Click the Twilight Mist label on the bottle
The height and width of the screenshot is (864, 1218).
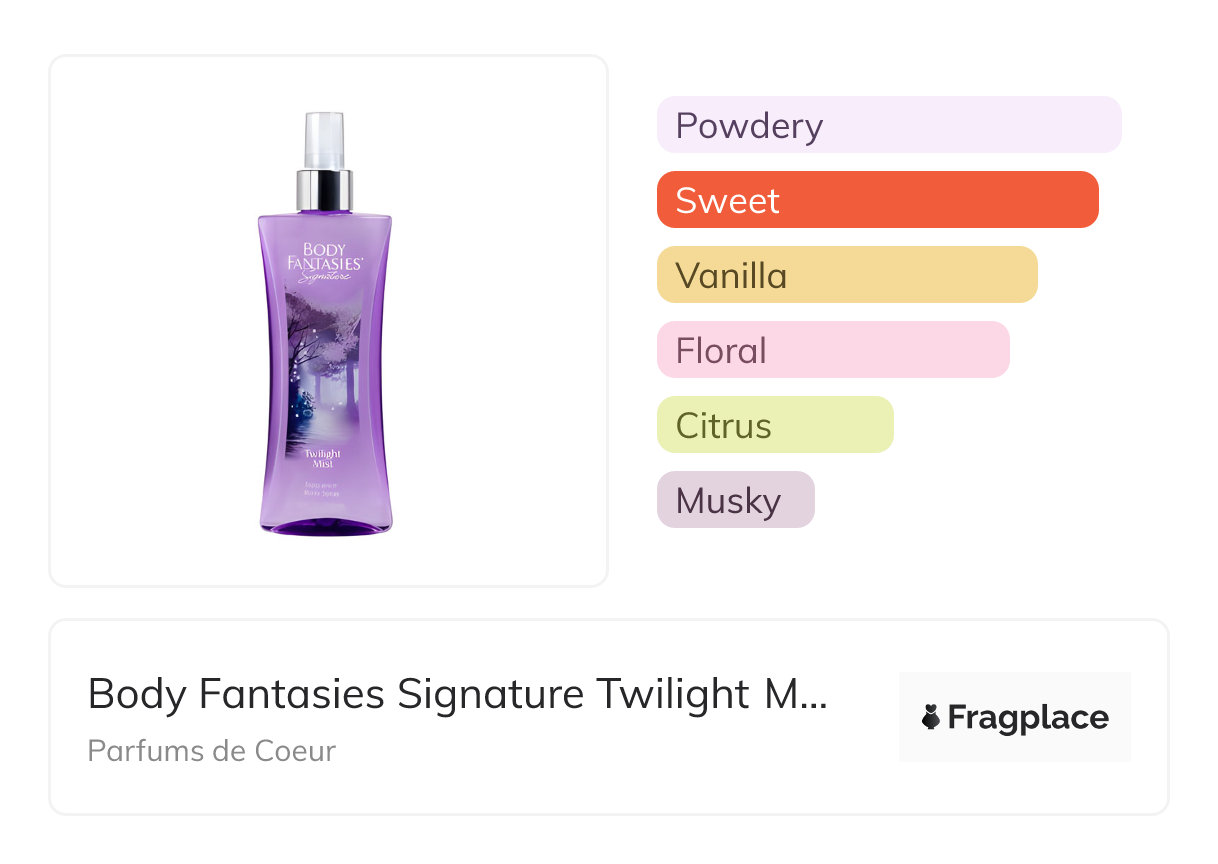[x=324, y=458]
